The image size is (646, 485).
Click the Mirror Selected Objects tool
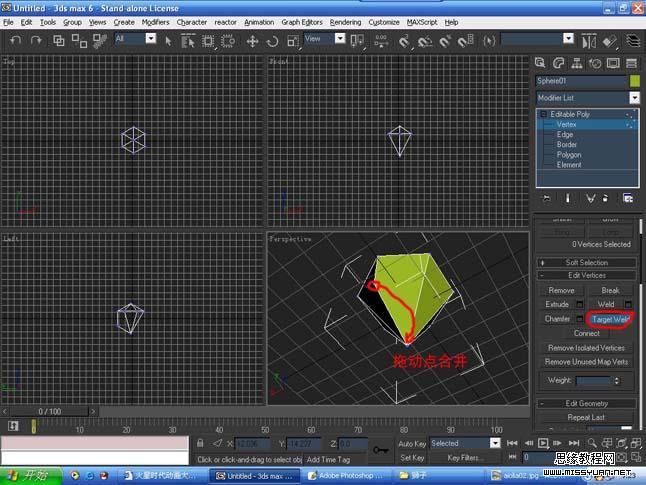coord(589,41)
